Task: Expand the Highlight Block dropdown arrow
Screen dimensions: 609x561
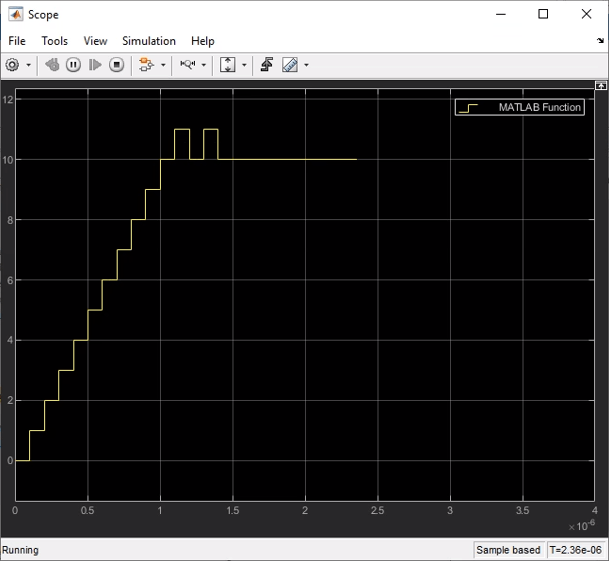Action: click(x=163, y=65)
